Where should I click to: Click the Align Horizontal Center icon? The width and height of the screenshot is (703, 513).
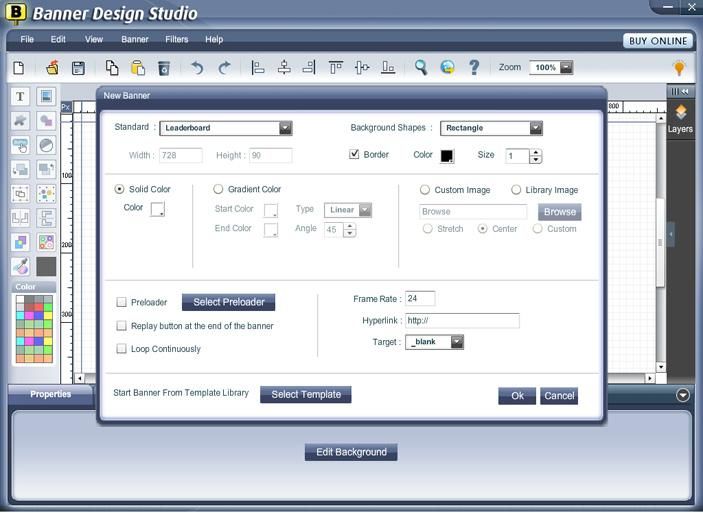click(x=284, y=68)
